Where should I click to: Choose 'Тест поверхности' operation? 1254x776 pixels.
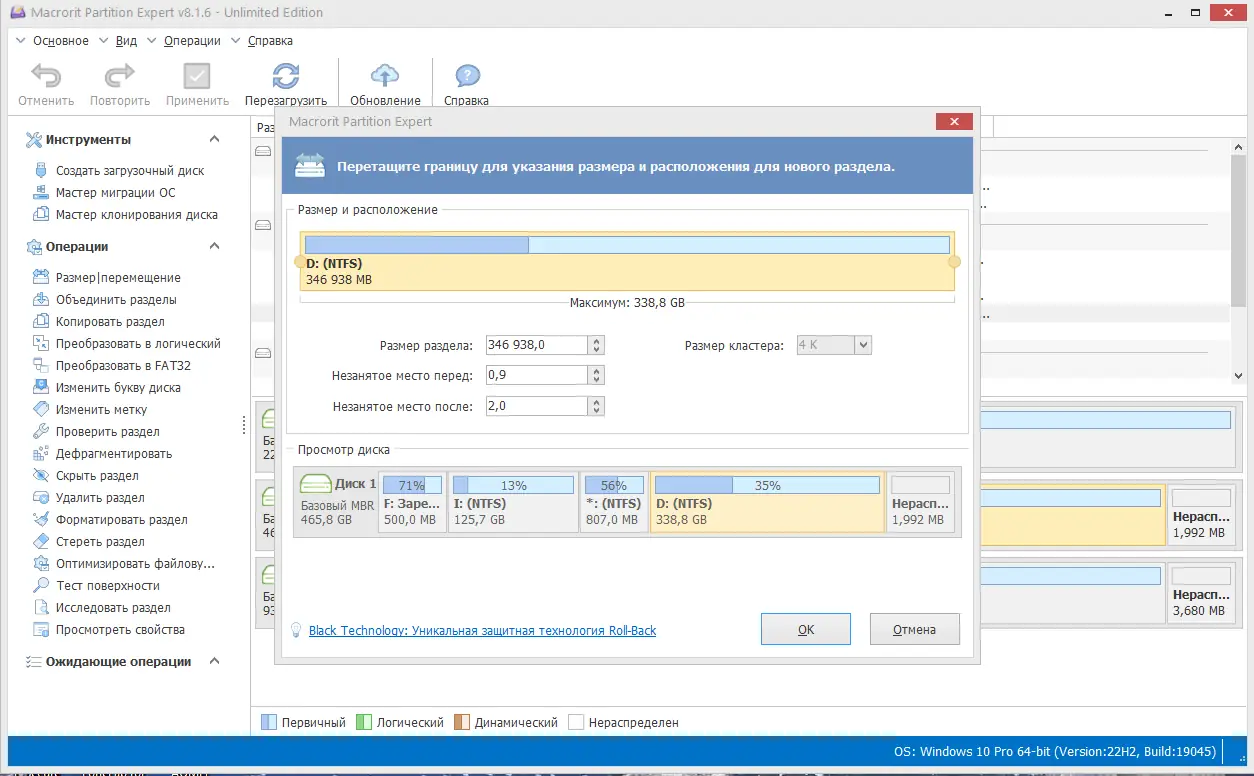click(x=108, y=586)
